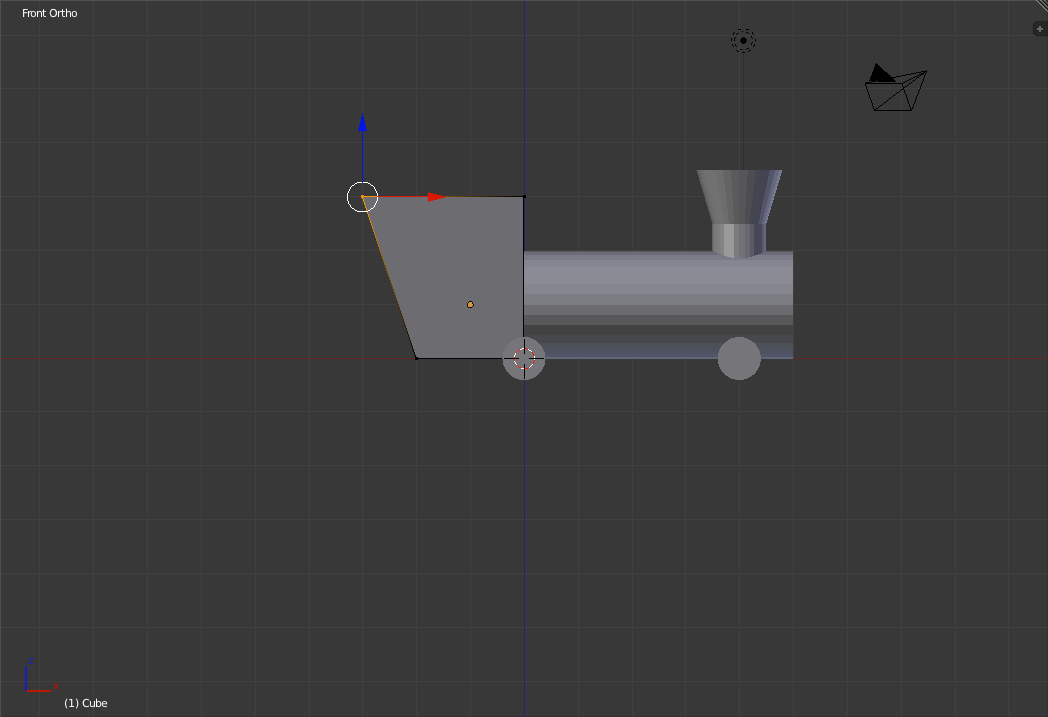Click the red X-axis manipulator arrow
1048x717 pixels.
point(436,197)
